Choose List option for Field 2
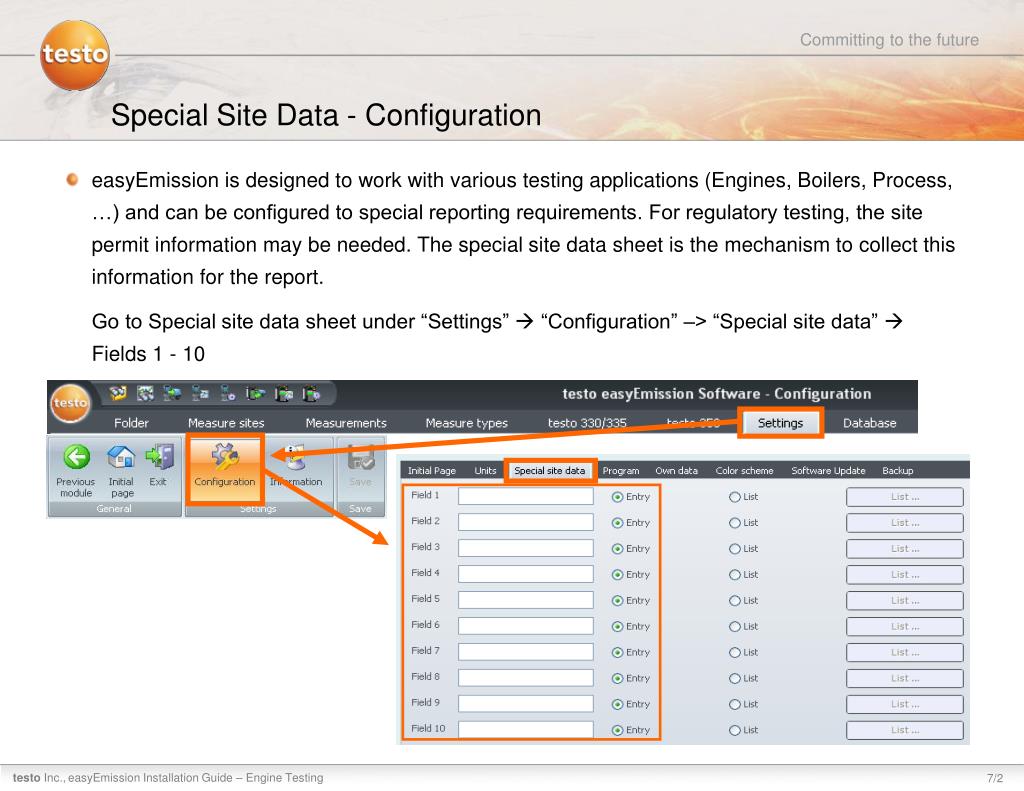The width and height of the screenshot is (1024, 791). [735, 523]
